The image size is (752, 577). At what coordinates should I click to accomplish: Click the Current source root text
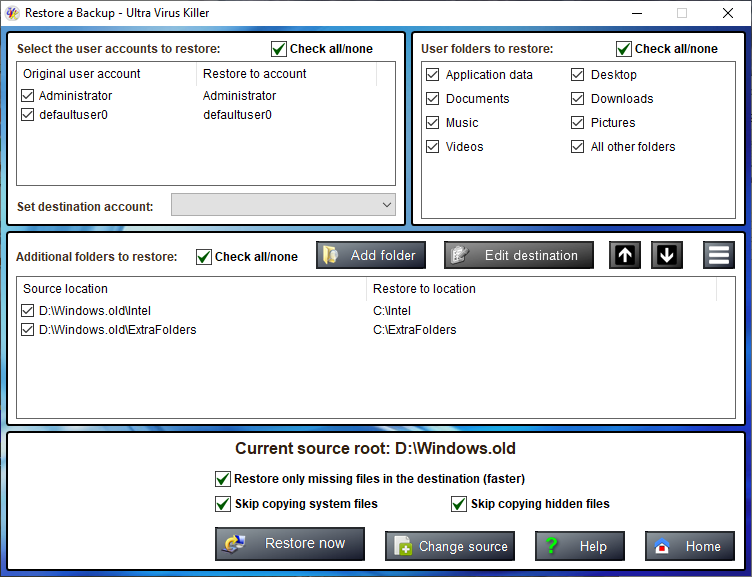375,448
